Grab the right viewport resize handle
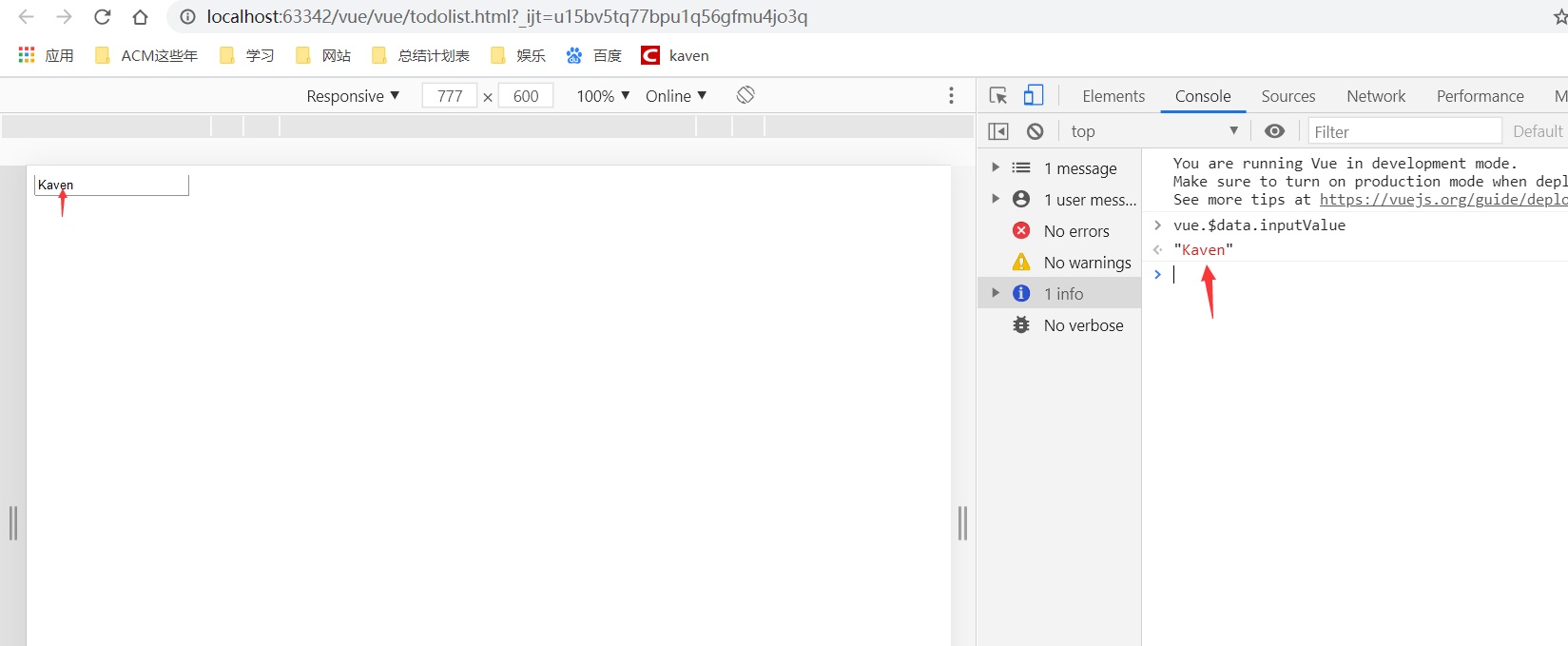 pyautogui.click(x=963, y=523)
